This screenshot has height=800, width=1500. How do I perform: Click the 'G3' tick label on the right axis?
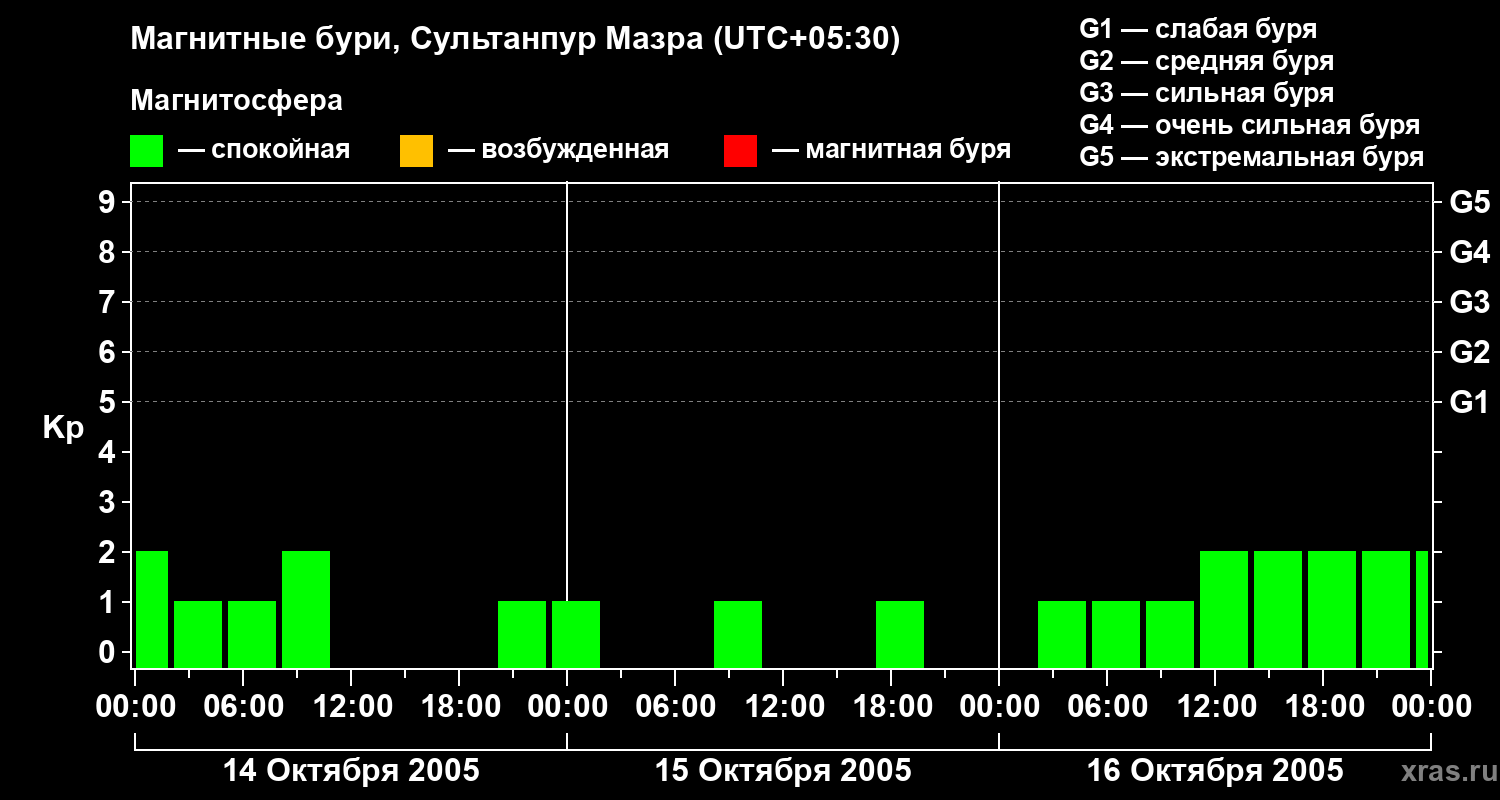tap(1470, 302)
